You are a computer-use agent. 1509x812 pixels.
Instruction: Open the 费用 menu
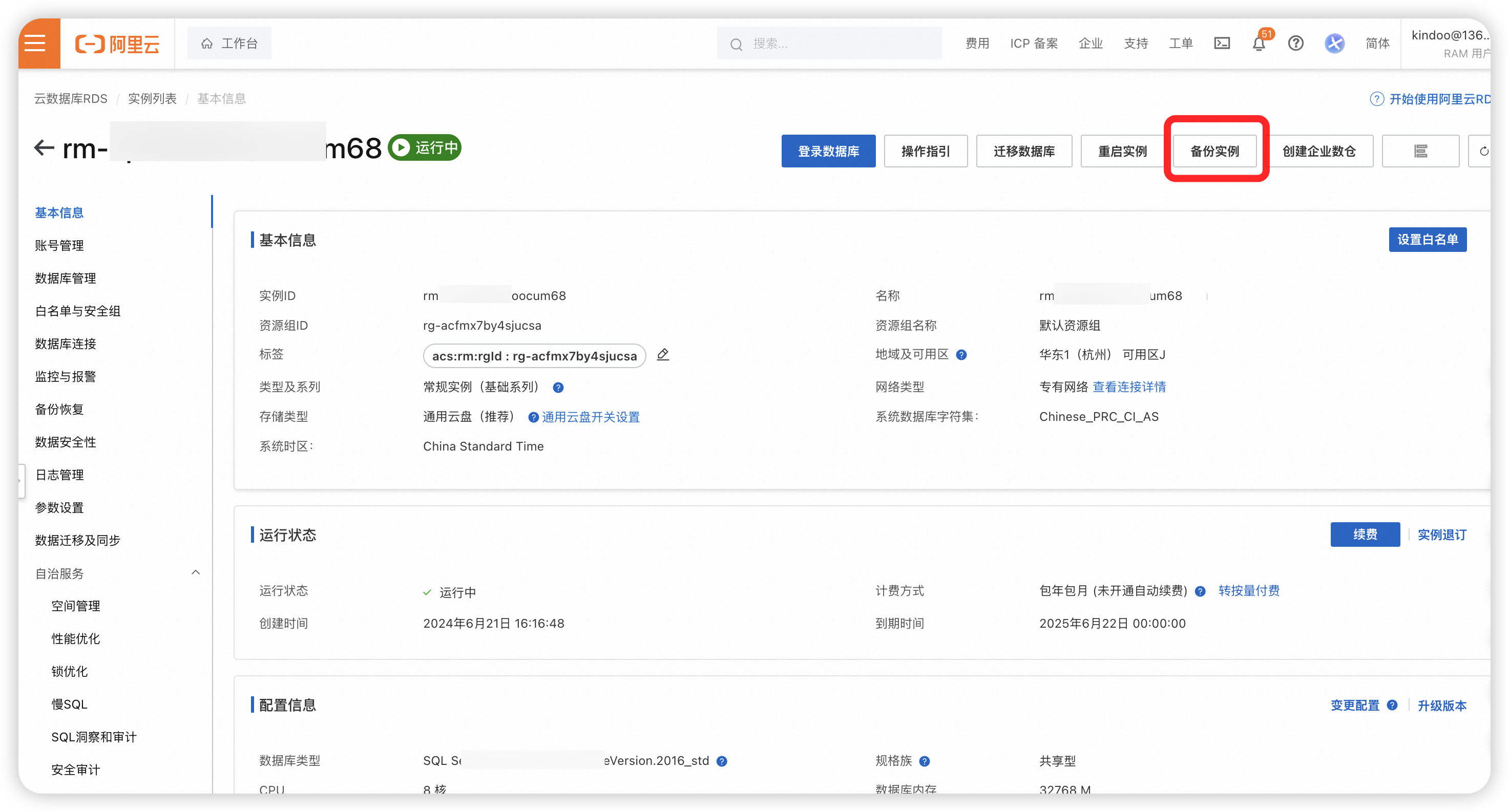click(x=977, y=44)
